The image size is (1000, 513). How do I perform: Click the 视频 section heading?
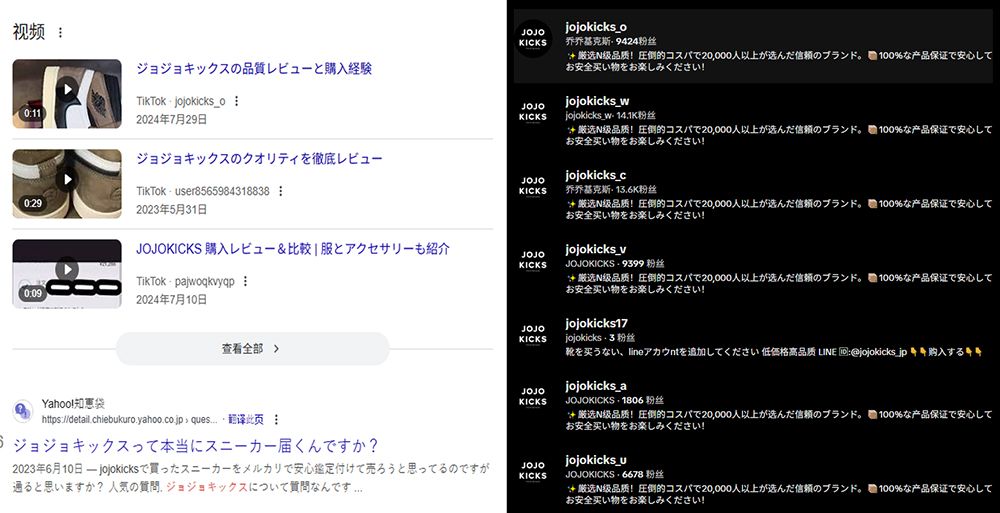[29, 32]
